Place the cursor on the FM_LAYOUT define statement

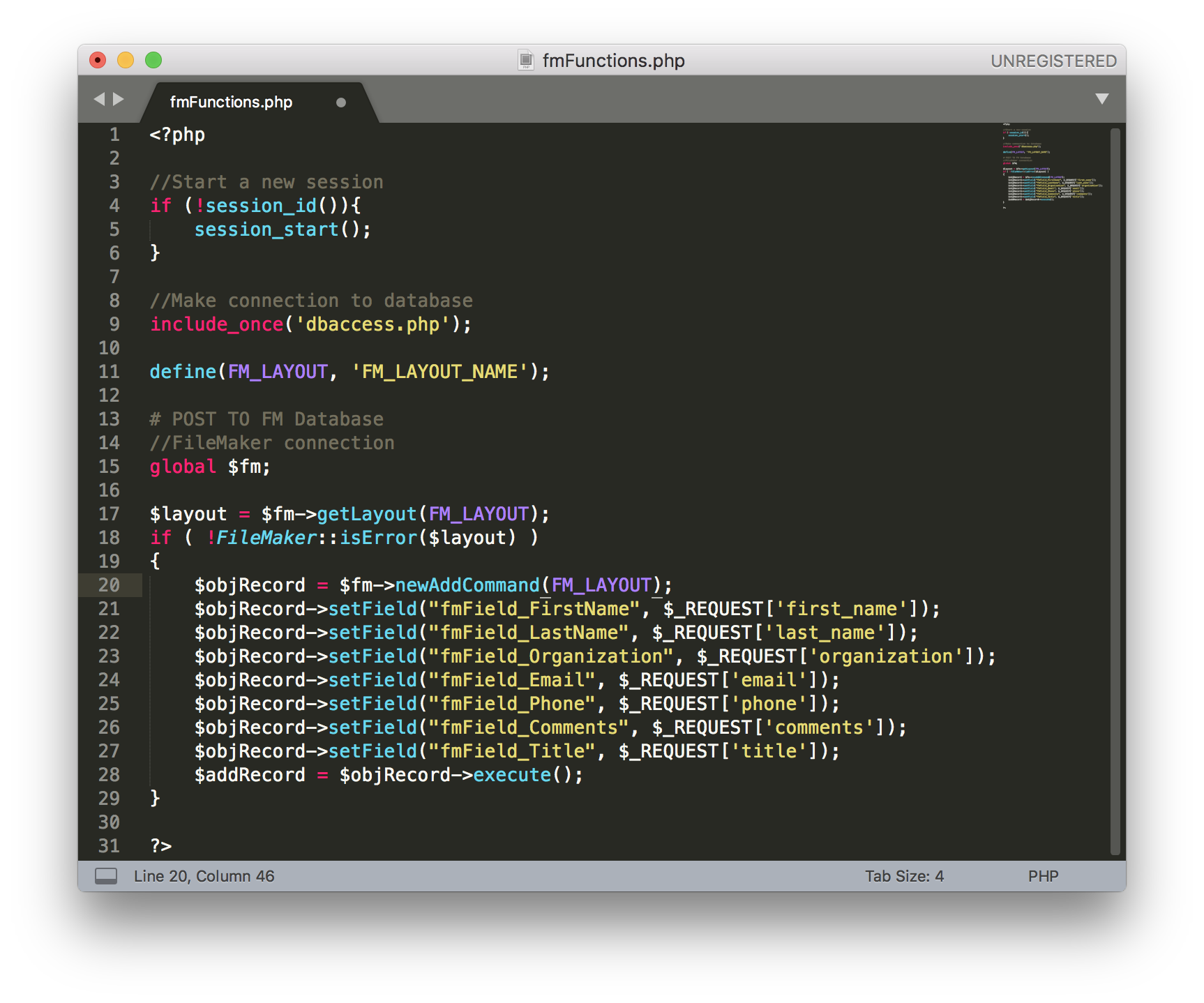pos(349,371)
